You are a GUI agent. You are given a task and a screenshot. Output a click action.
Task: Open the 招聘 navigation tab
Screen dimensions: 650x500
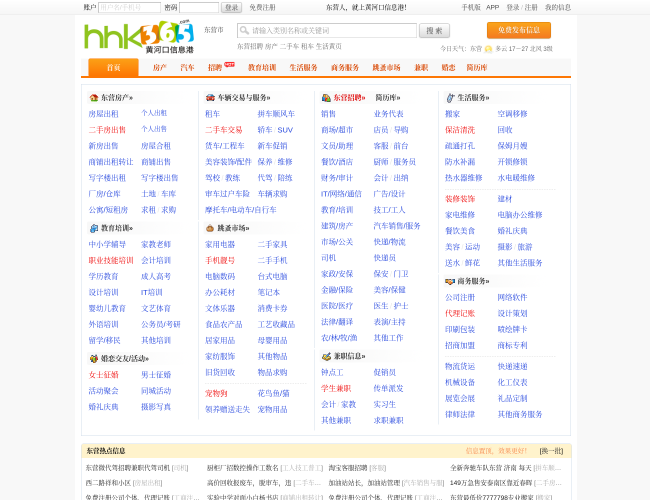tap(215, 68)
